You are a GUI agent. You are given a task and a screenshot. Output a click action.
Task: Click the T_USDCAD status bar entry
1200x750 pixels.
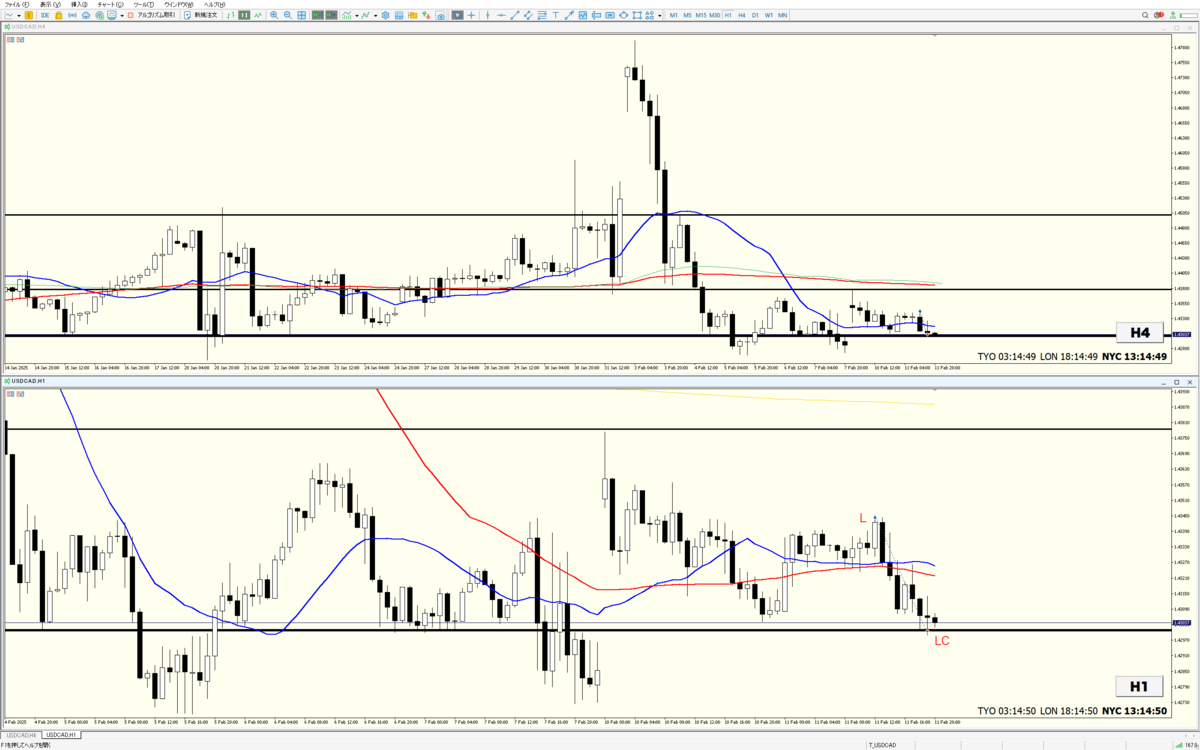point(882,745)
